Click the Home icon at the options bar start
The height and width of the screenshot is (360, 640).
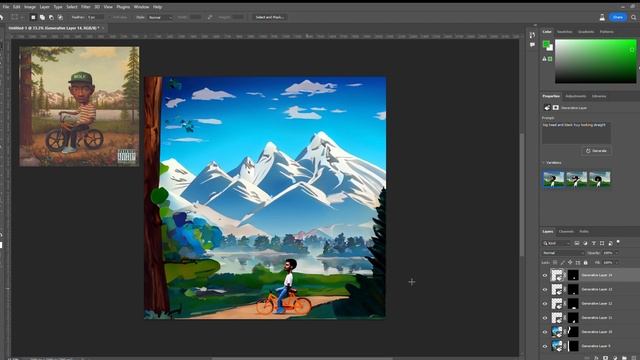pos(2,17)
